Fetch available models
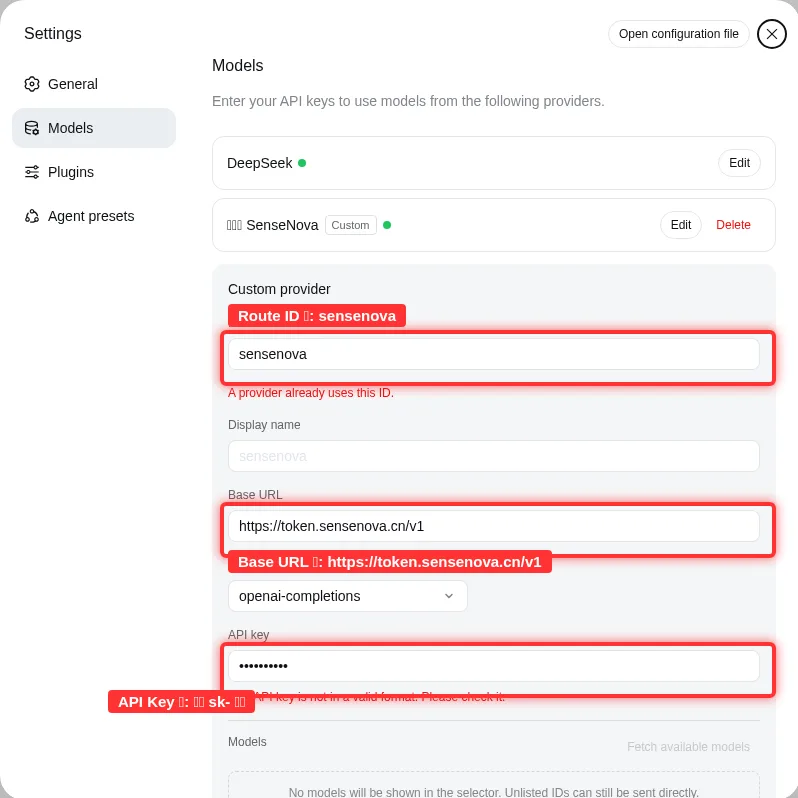The width and height of the screenshot is (798, 798). (688, 747)
